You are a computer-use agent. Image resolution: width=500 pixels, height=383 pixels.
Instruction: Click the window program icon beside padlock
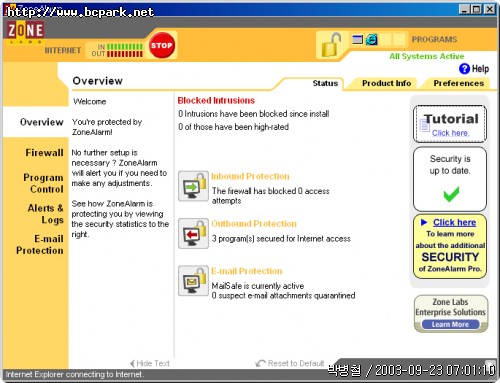358,40
